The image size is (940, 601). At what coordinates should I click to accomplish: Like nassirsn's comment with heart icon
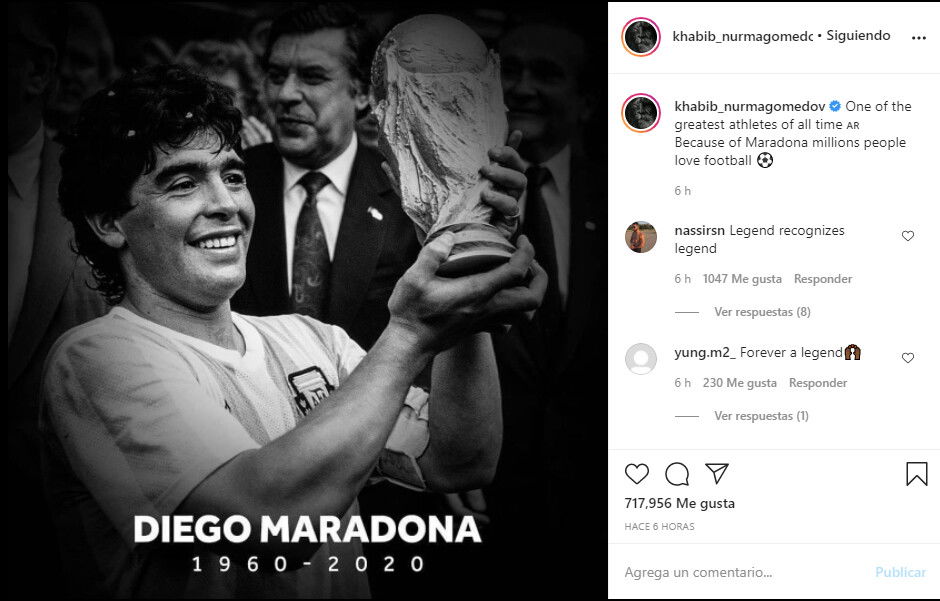click(x=908, y=236)
